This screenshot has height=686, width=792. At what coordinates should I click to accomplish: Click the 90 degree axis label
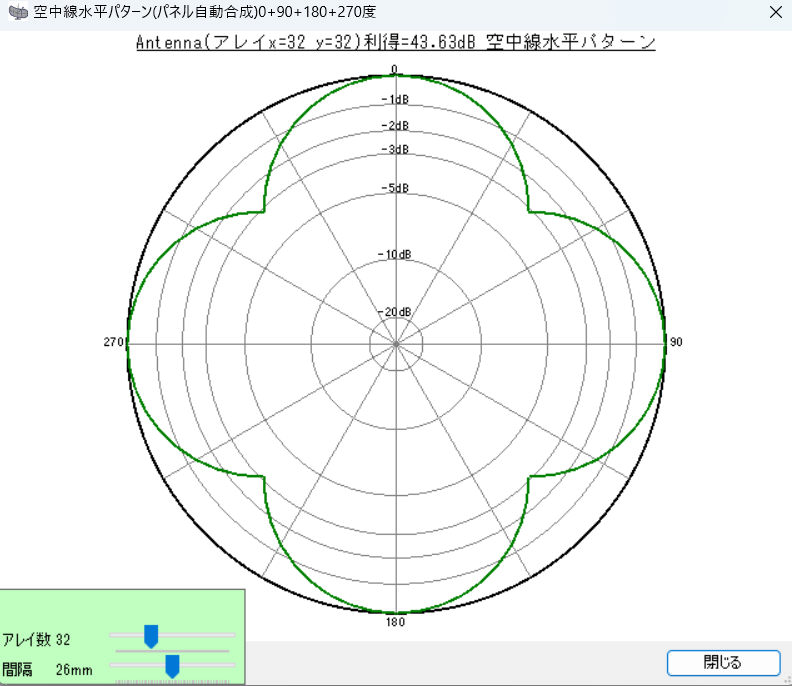676,342
